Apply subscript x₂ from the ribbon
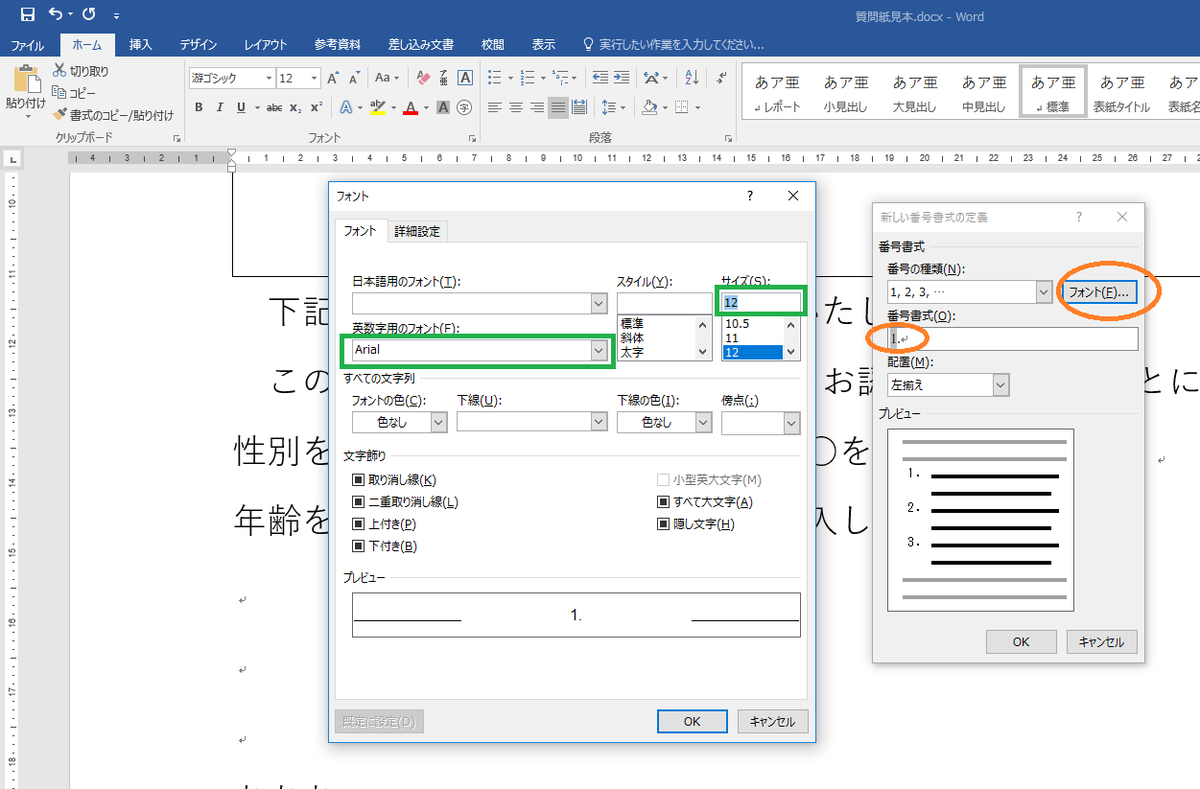This screenshot has height=789, width=1200. point(295,107)
